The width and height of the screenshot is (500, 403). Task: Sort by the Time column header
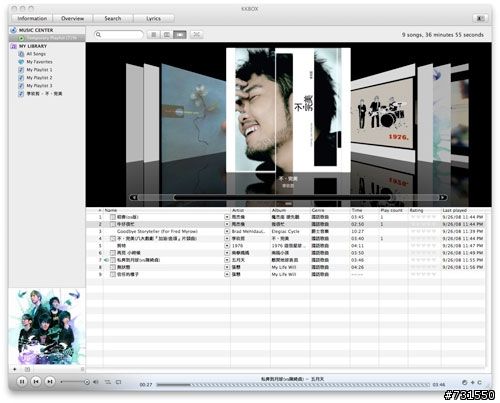[365, 210]
